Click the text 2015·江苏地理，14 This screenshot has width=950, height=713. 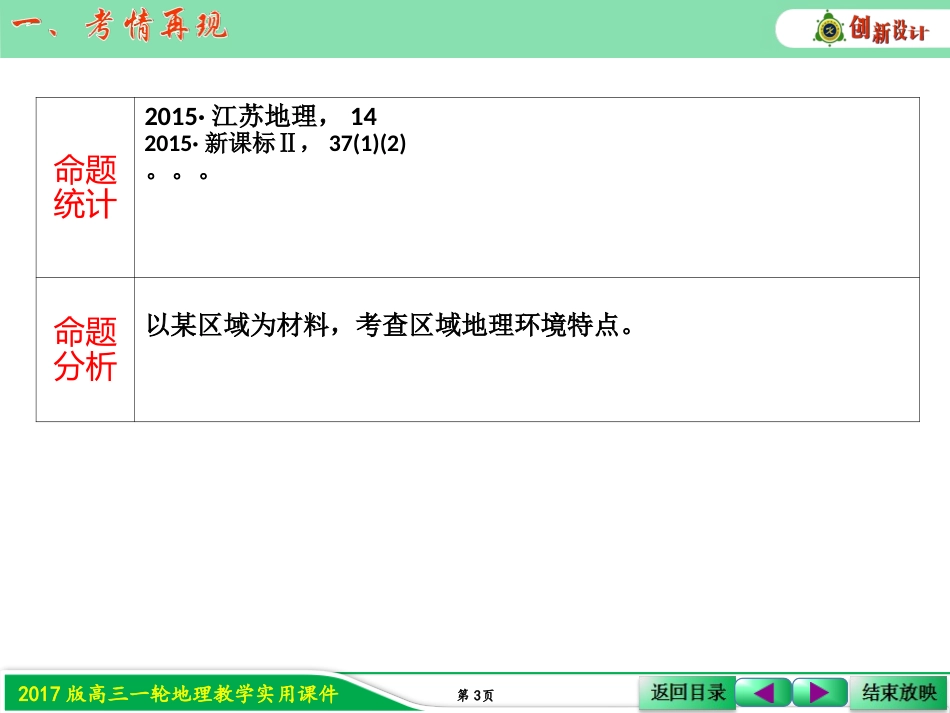pos(261,116)
